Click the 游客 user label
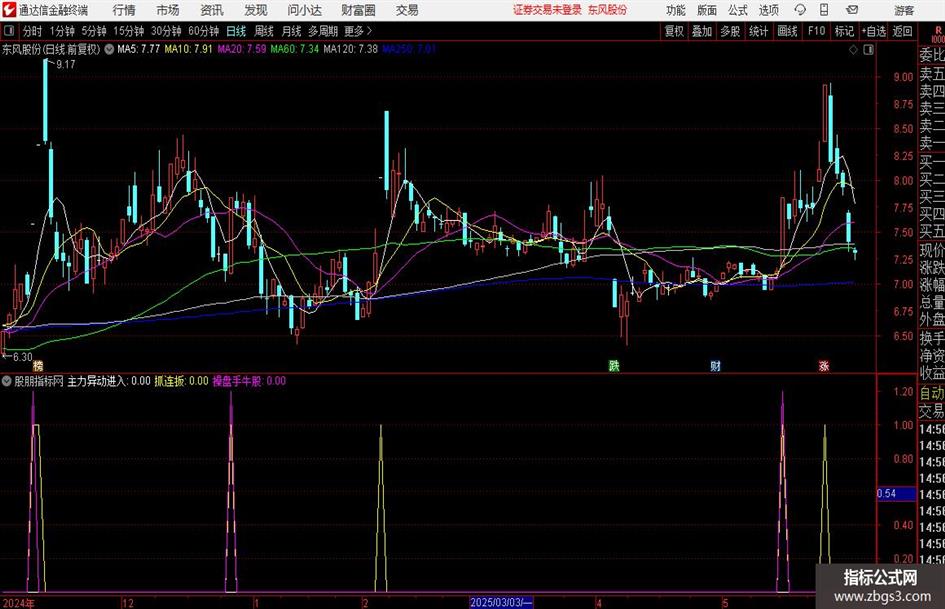 (x=904, y=10)
